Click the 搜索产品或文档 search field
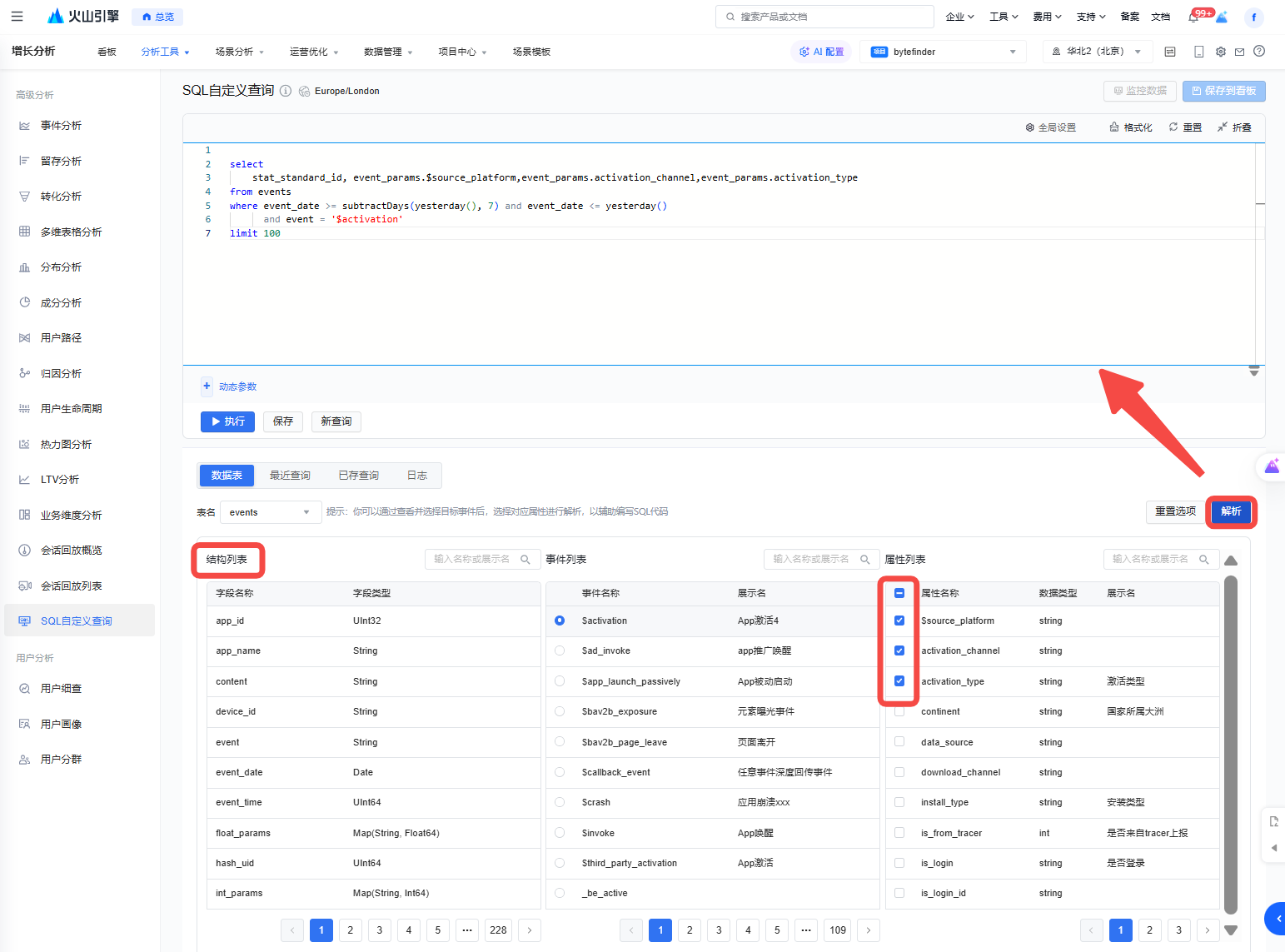Viewport: 1285px width, 952px height. coord(824,17)
